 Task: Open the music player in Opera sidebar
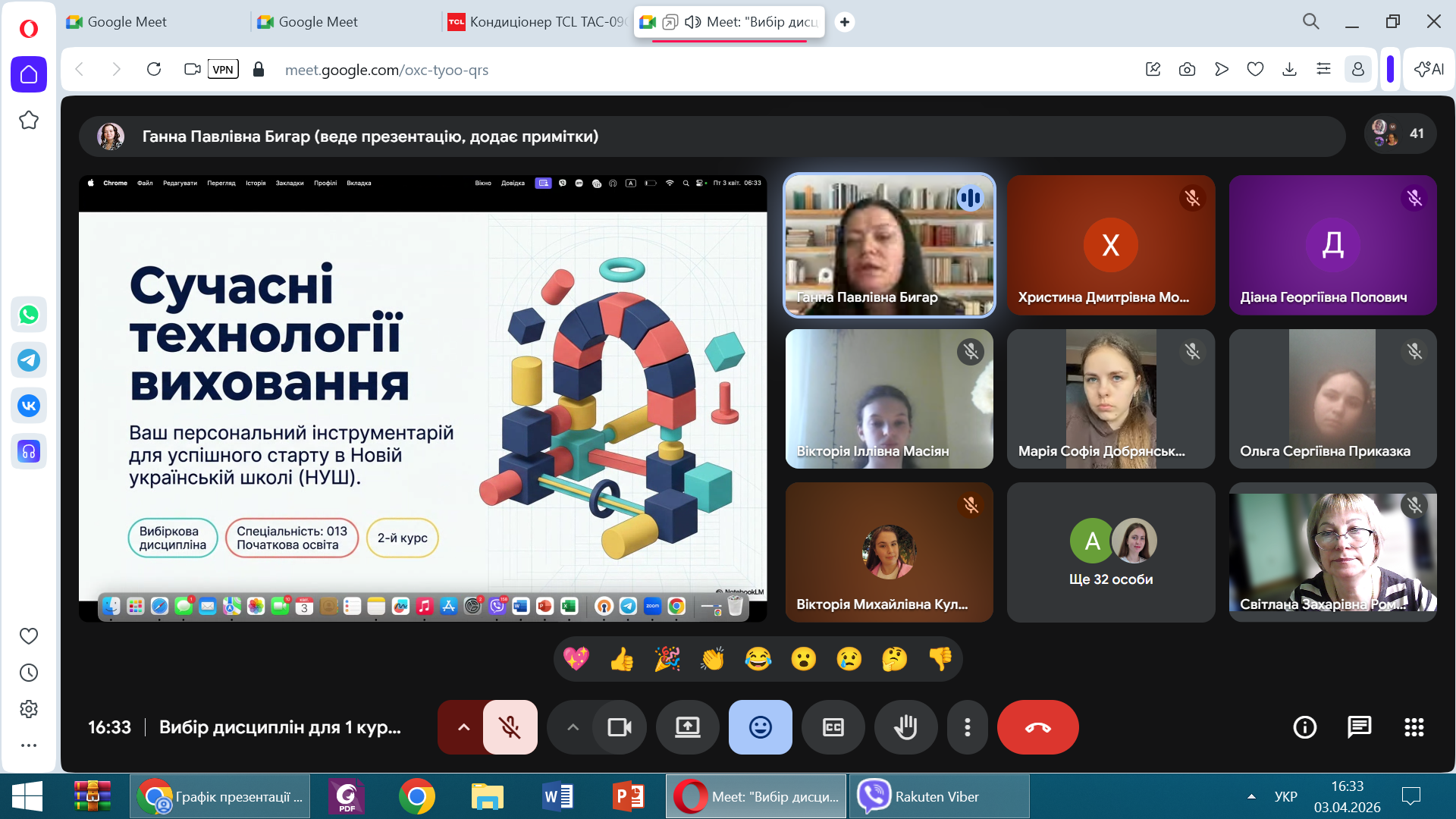[x=29, y=452]
